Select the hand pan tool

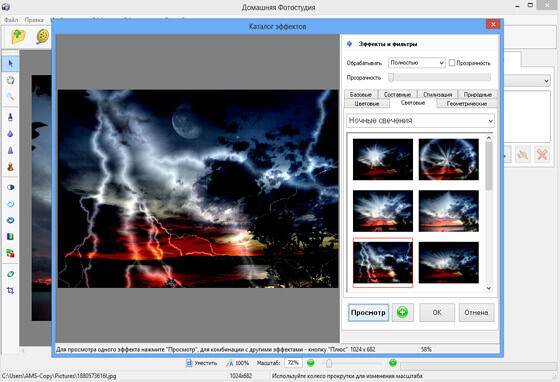10,80
